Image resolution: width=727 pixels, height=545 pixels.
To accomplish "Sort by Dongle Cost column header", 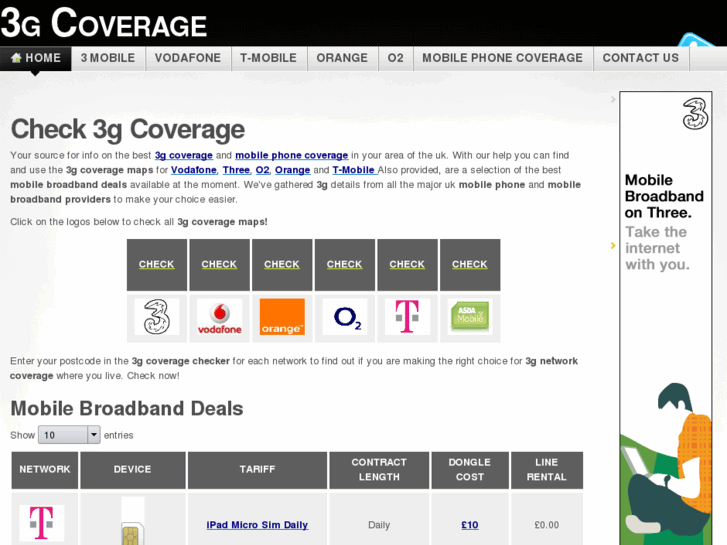I will [x=470, y=470].
